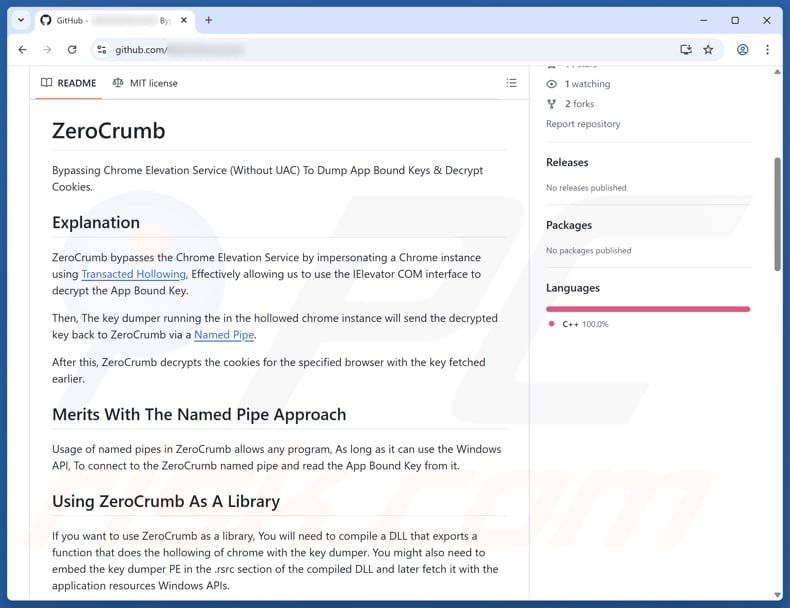Image resolution: width=790 pixels, height=608 pixels.
Task: Open a new browser tab
Action: tap(209, 20)
